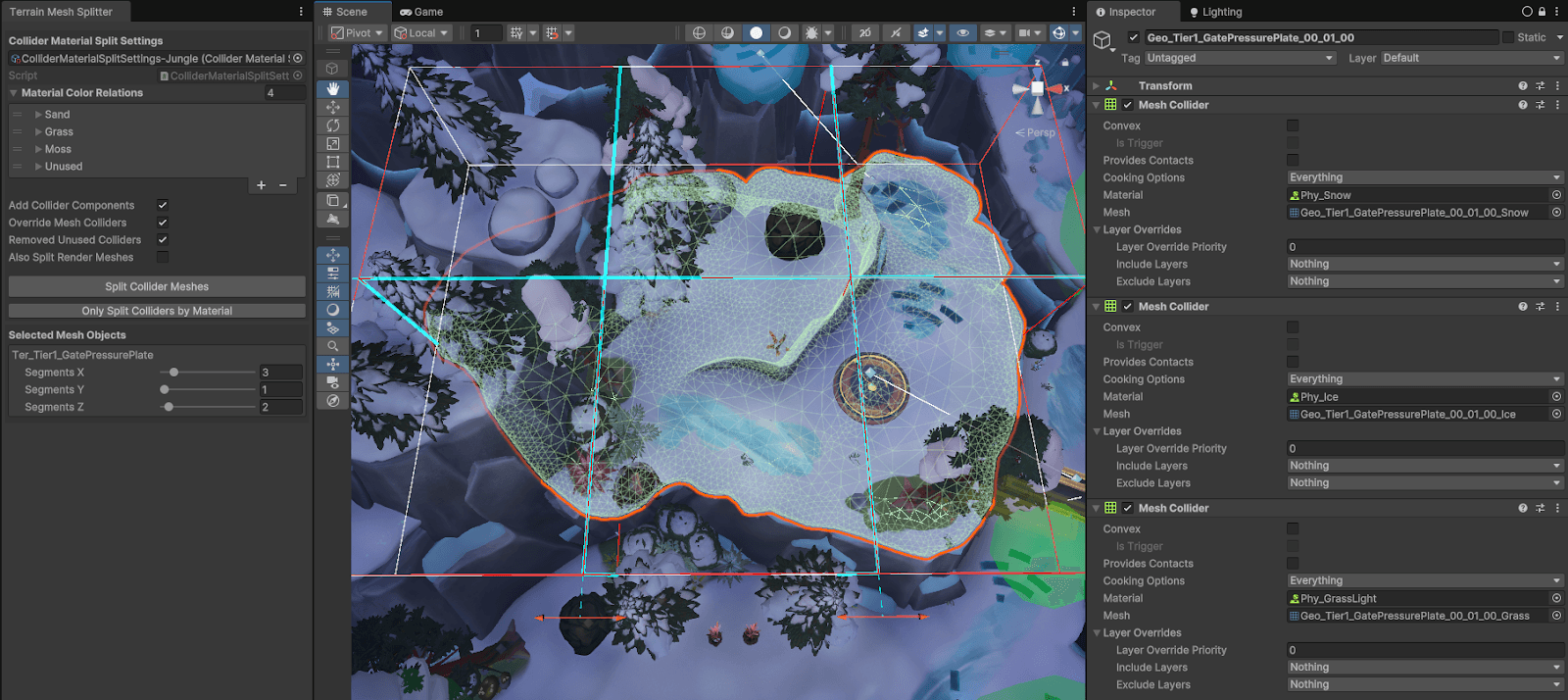Select the Scale tool
The image size is (1568, 700).
333,144
